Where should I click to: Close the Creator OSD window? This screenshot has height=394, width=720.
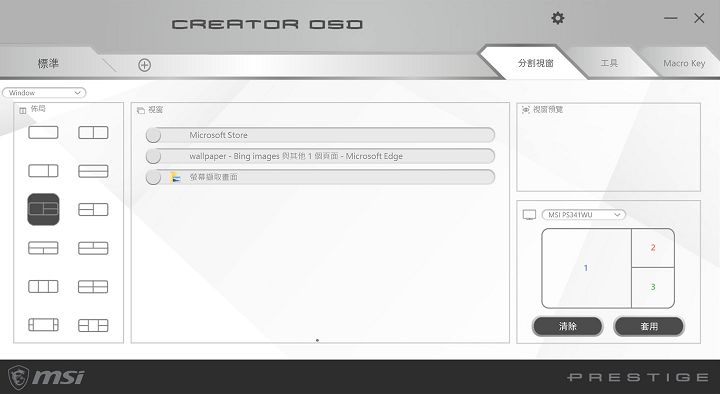tap(699, 18)
